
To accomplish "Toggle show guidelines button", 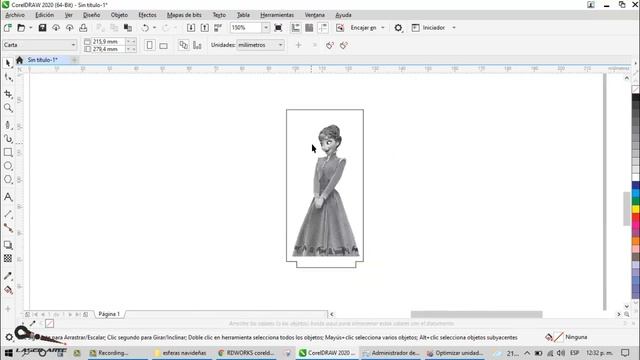I will click(x=323, y=28).
